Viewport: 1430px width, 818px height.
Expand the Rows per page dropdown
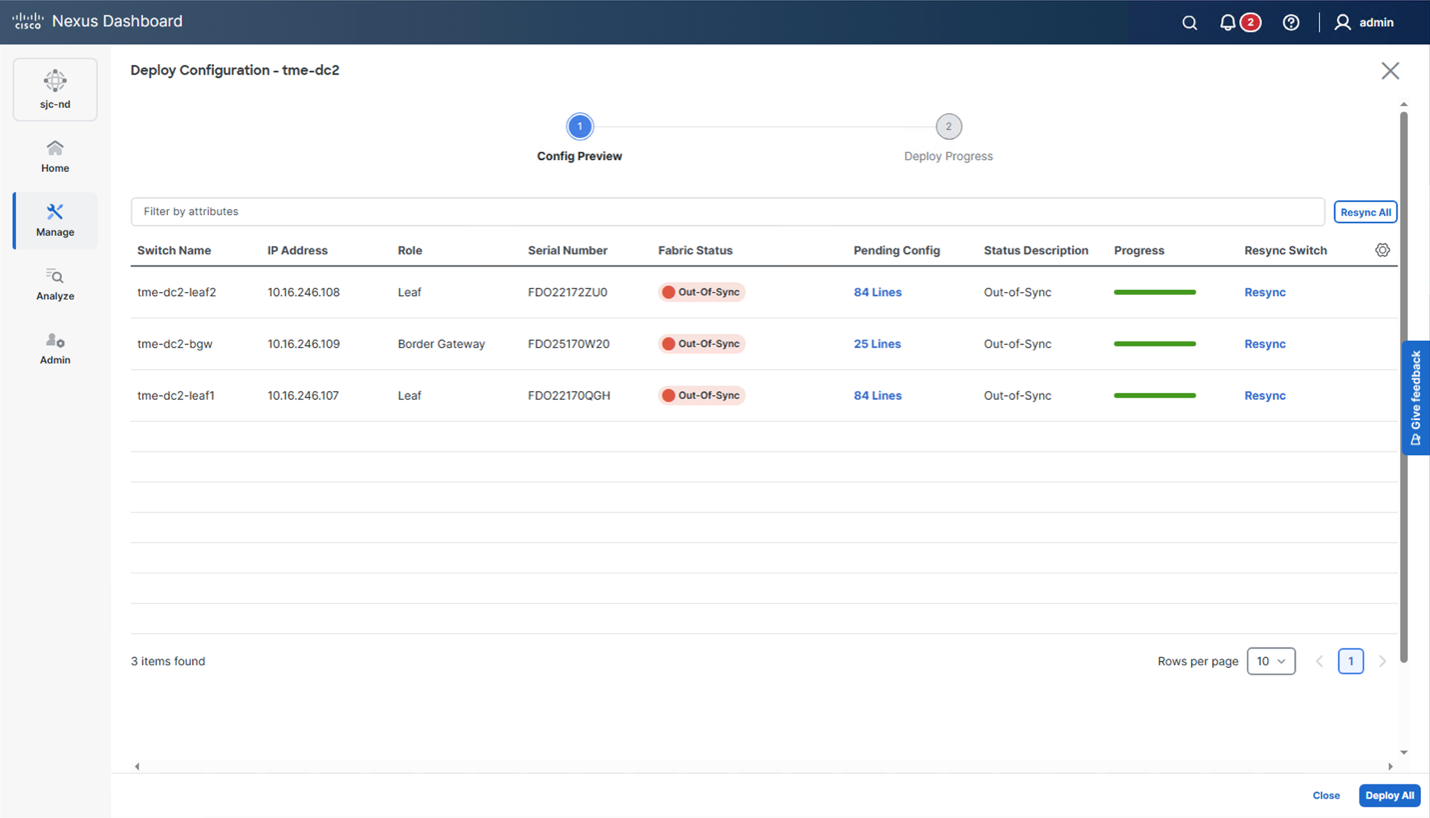pos(1271,661)
